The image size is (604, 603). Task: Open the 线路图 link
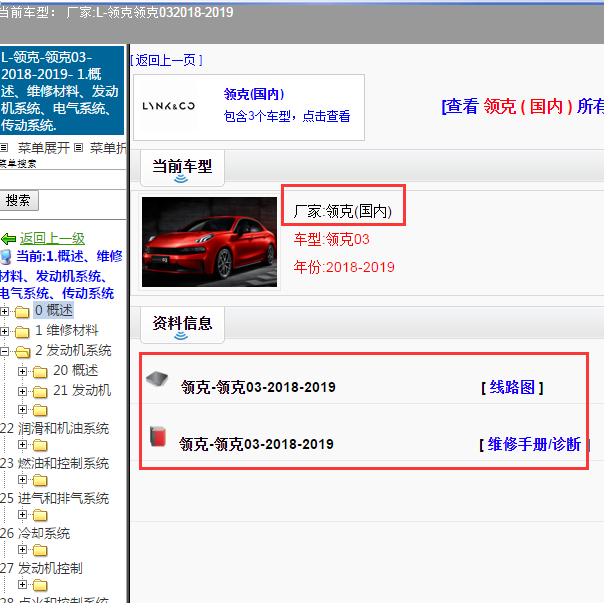pos(512,387)
